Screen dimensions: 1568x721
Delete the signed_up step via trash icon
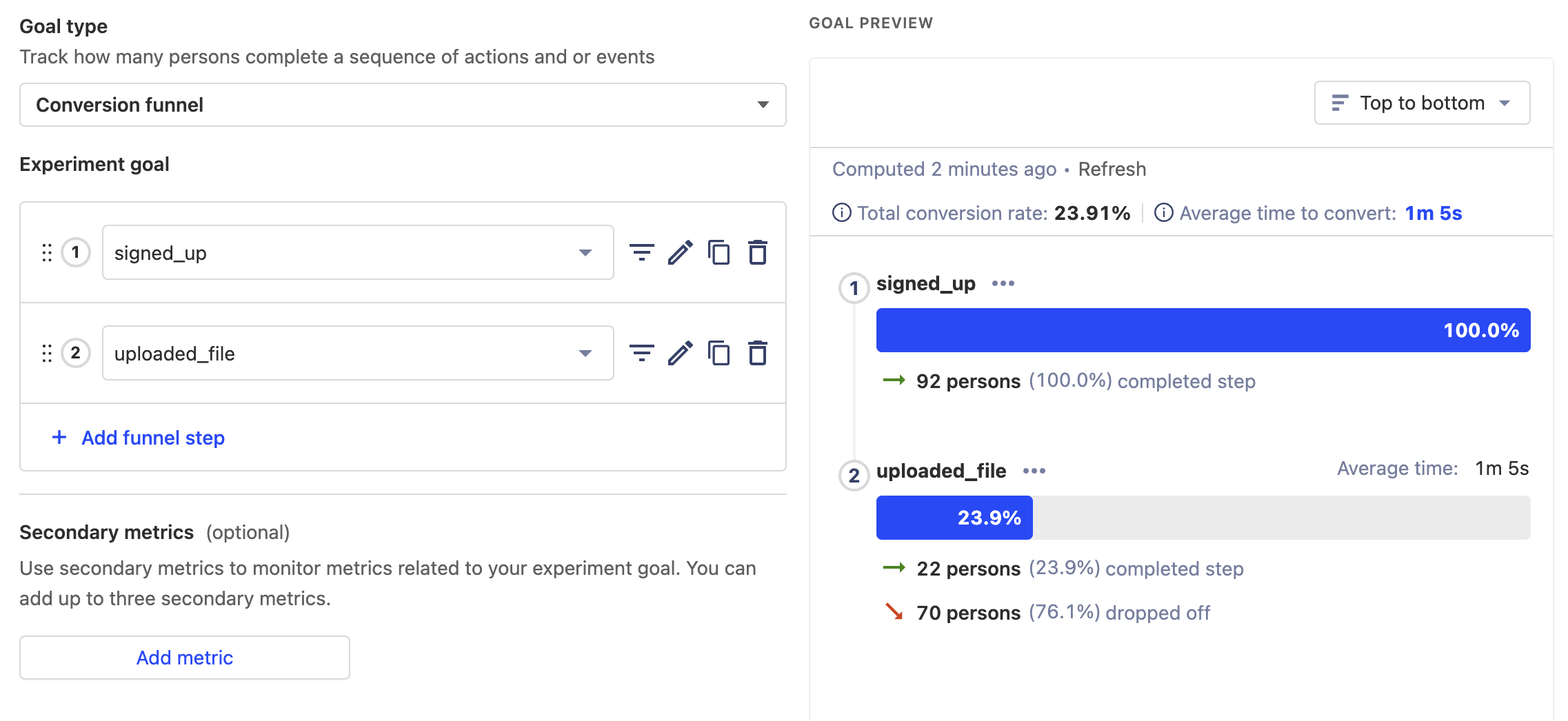758,252
